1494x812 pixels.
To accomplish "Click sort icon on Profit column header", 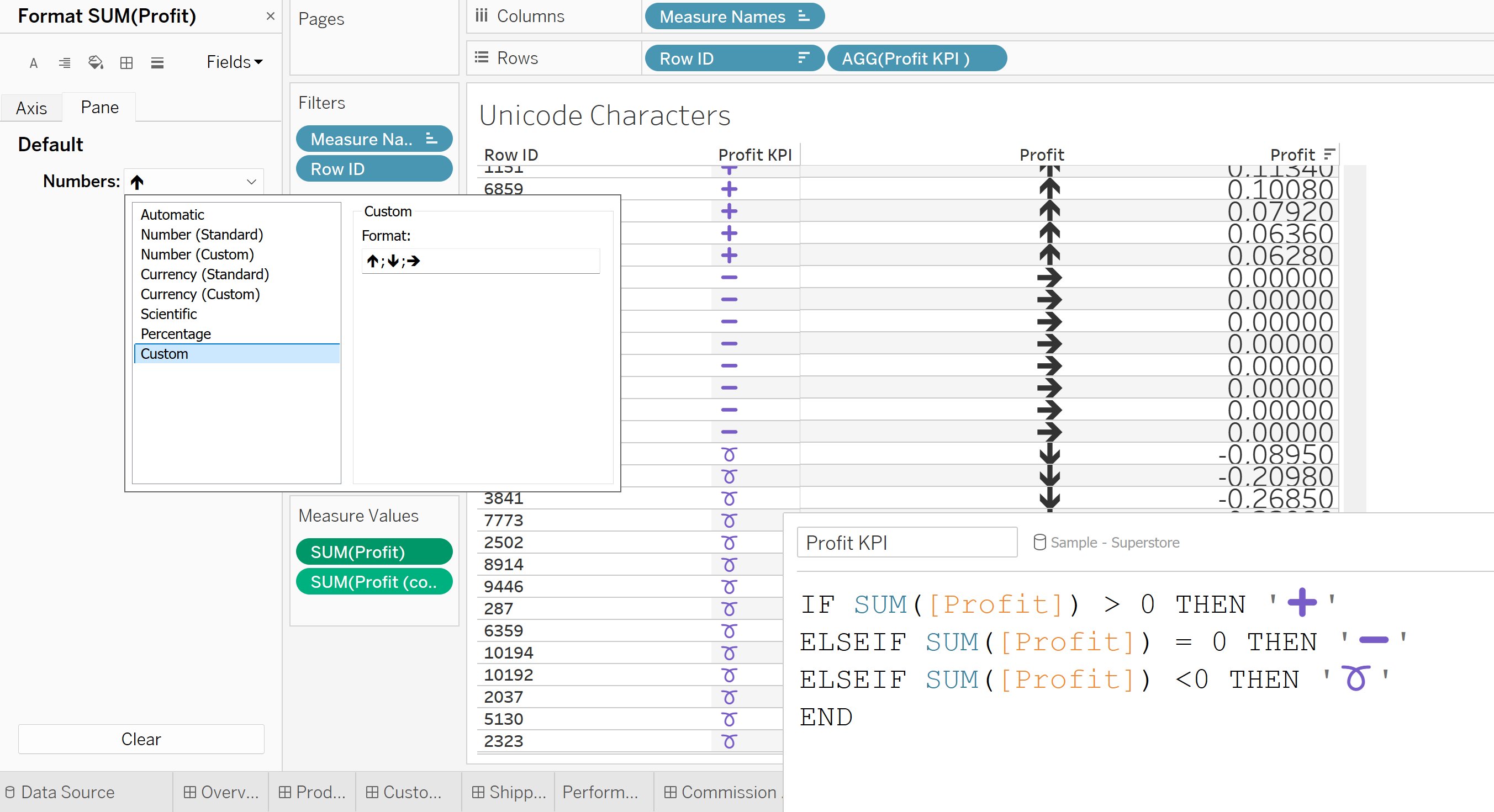I will [1329, 154].
